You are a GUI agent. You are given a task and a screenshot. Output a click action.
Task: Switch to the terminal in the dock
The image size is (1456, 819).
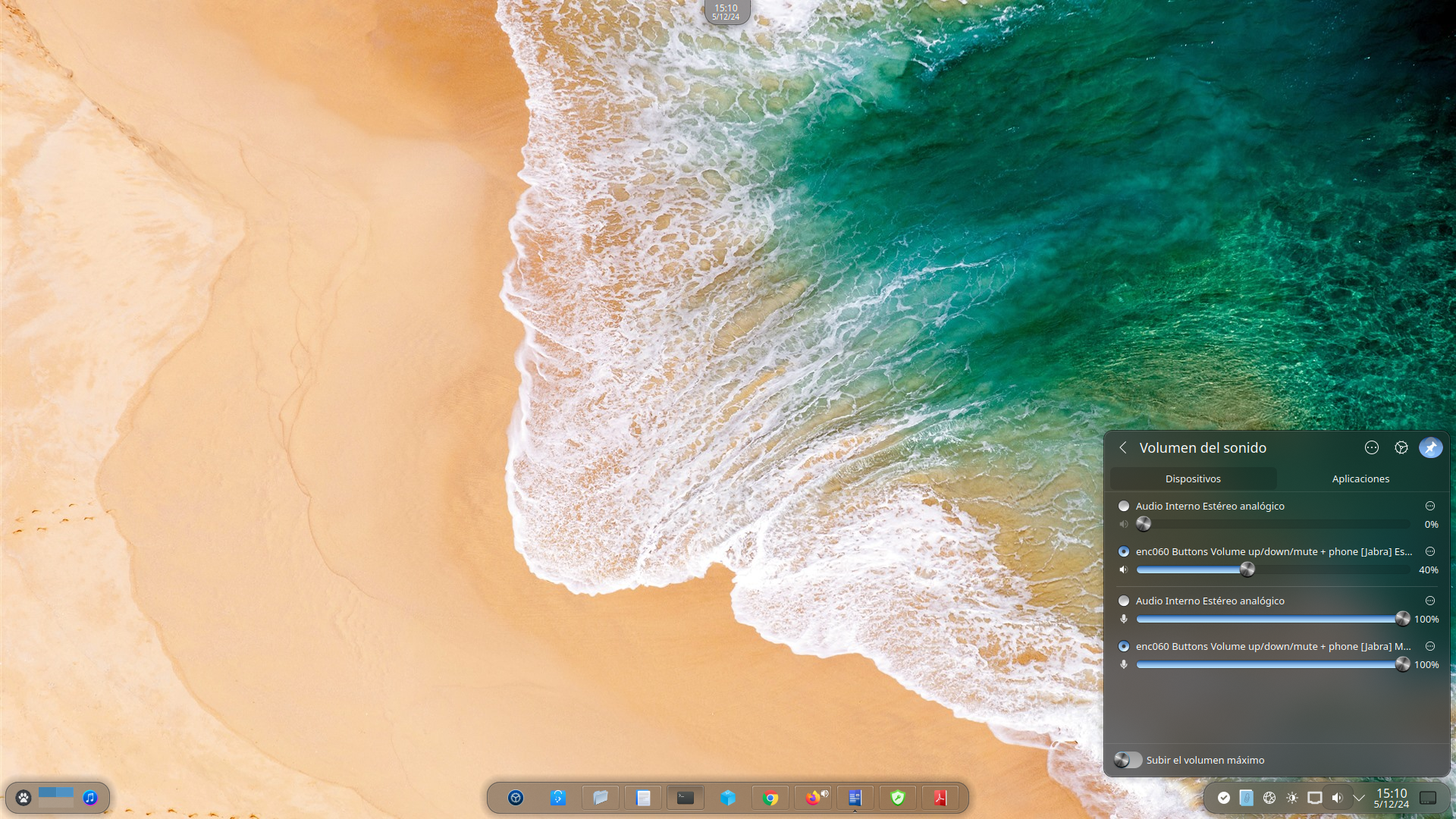(686, 798)
